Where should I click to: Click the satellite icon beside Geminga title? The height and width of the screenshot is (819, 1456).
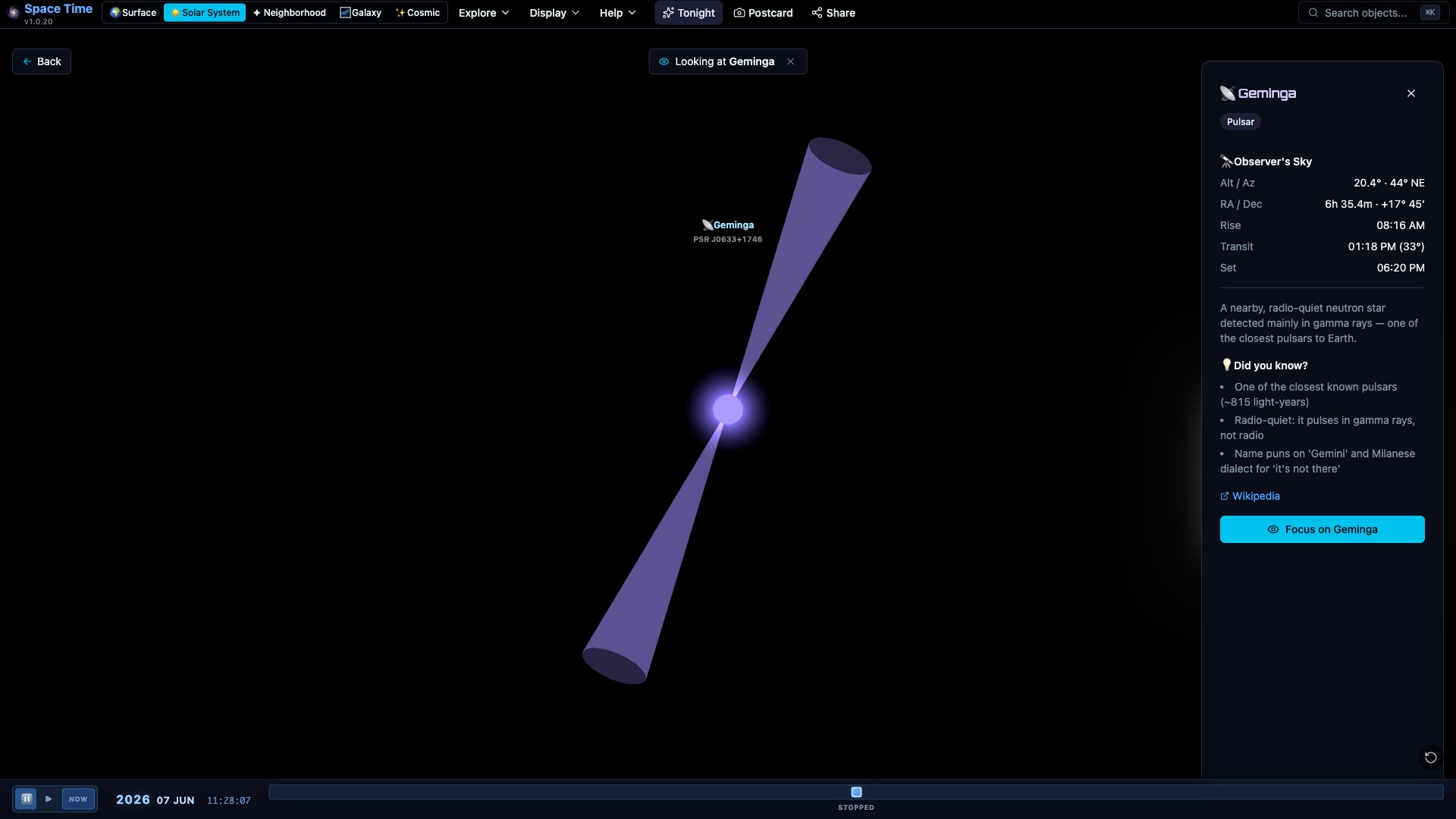tap(1227, 93)
